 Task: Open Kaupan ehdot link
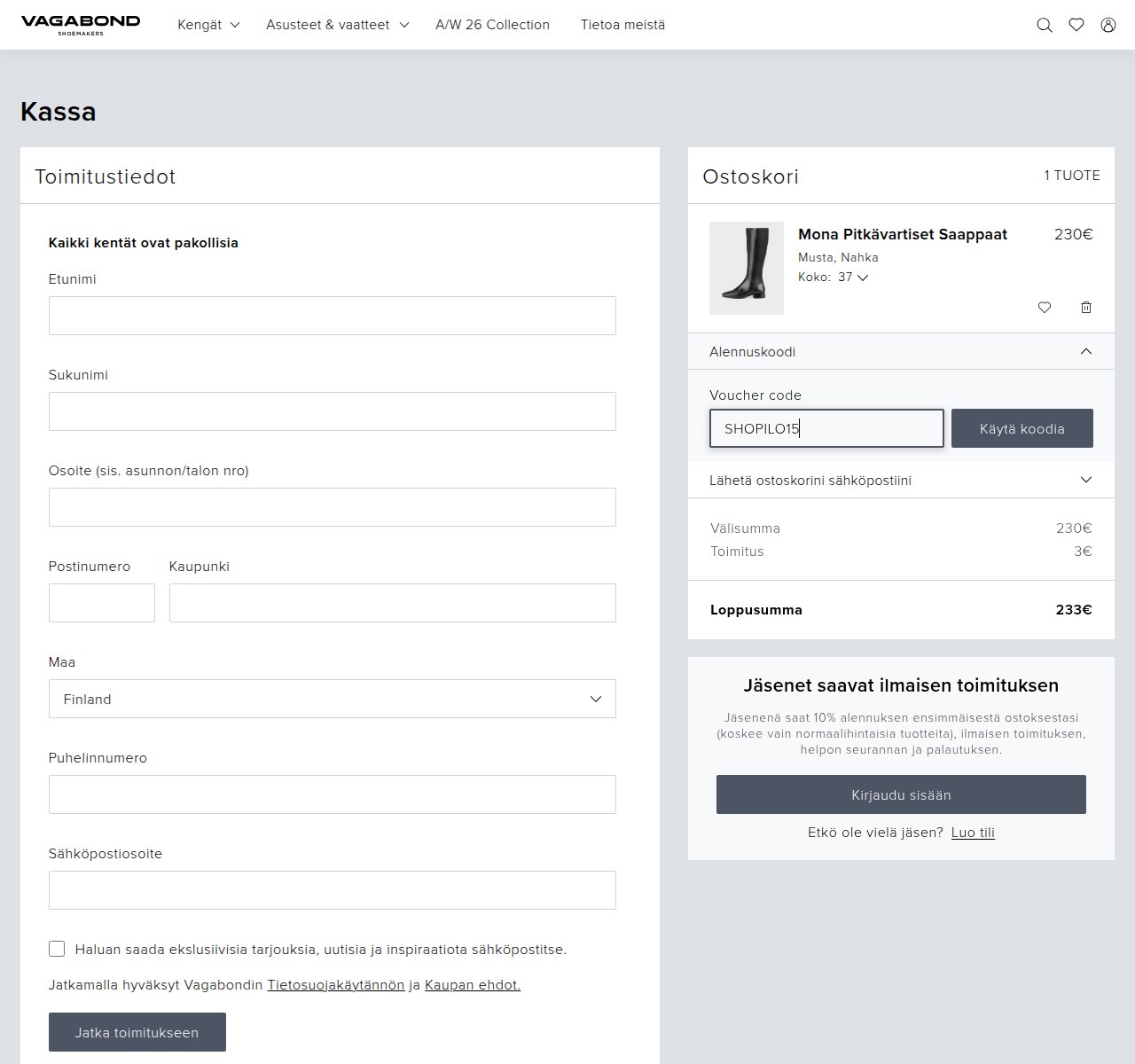(473, 985)
